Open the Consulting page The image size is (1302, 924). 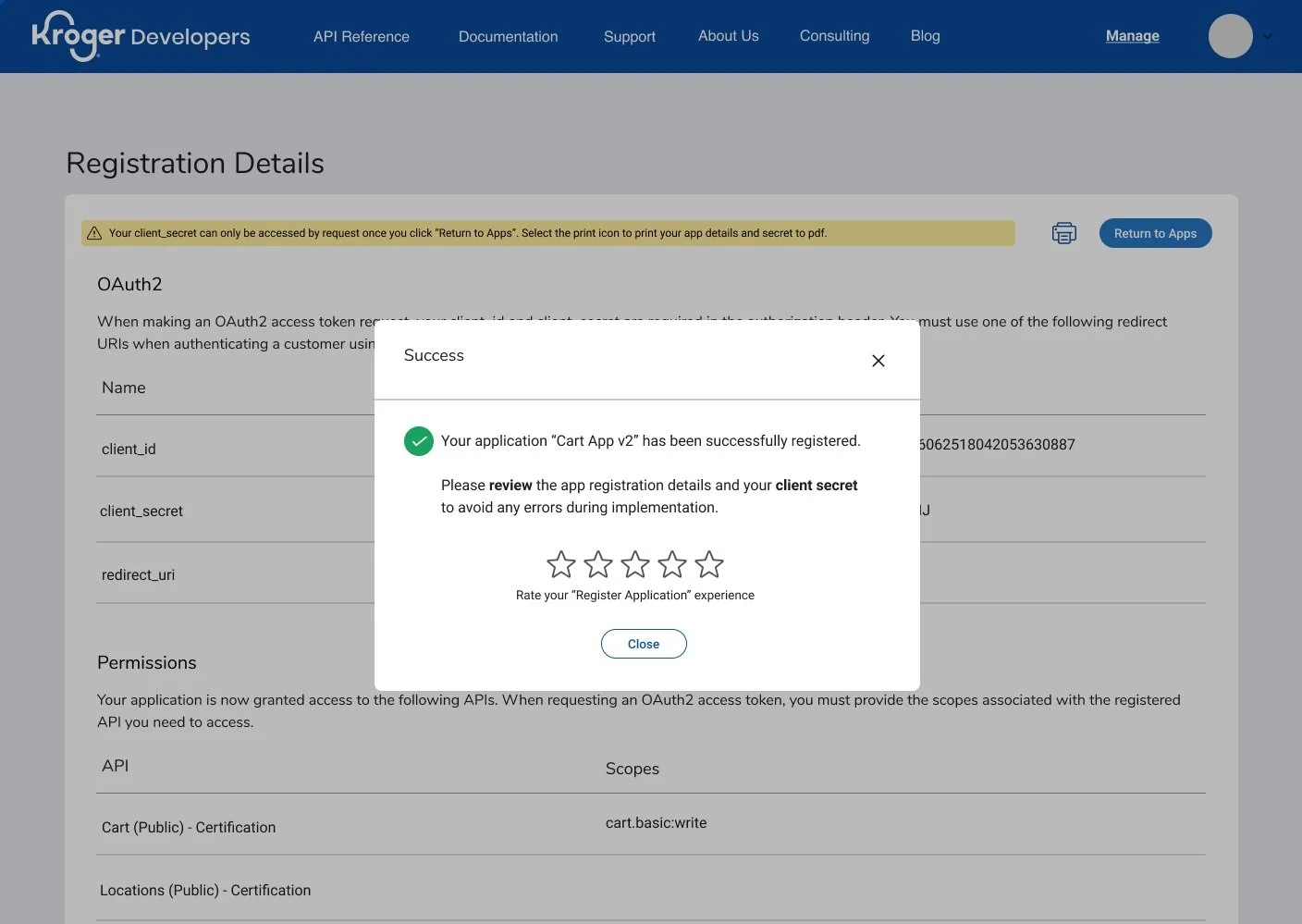[835, 35]
